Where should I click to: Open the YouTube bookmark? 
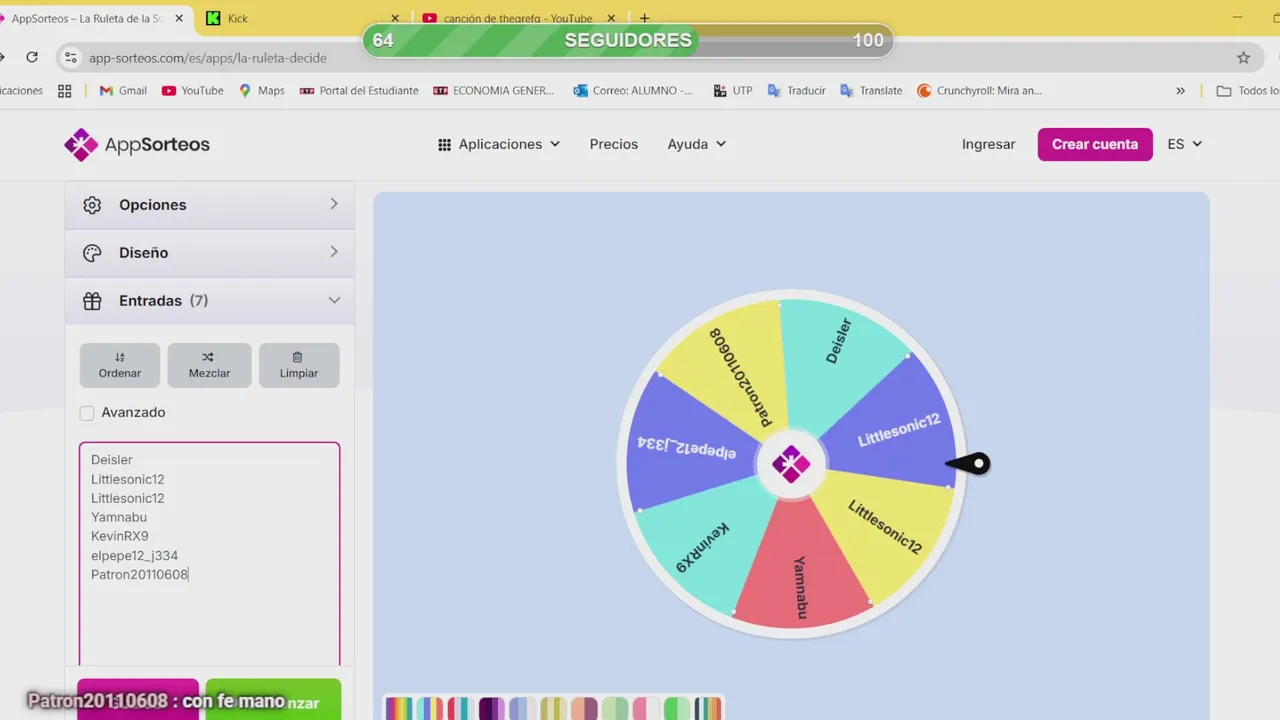click(x=193, y=90)
